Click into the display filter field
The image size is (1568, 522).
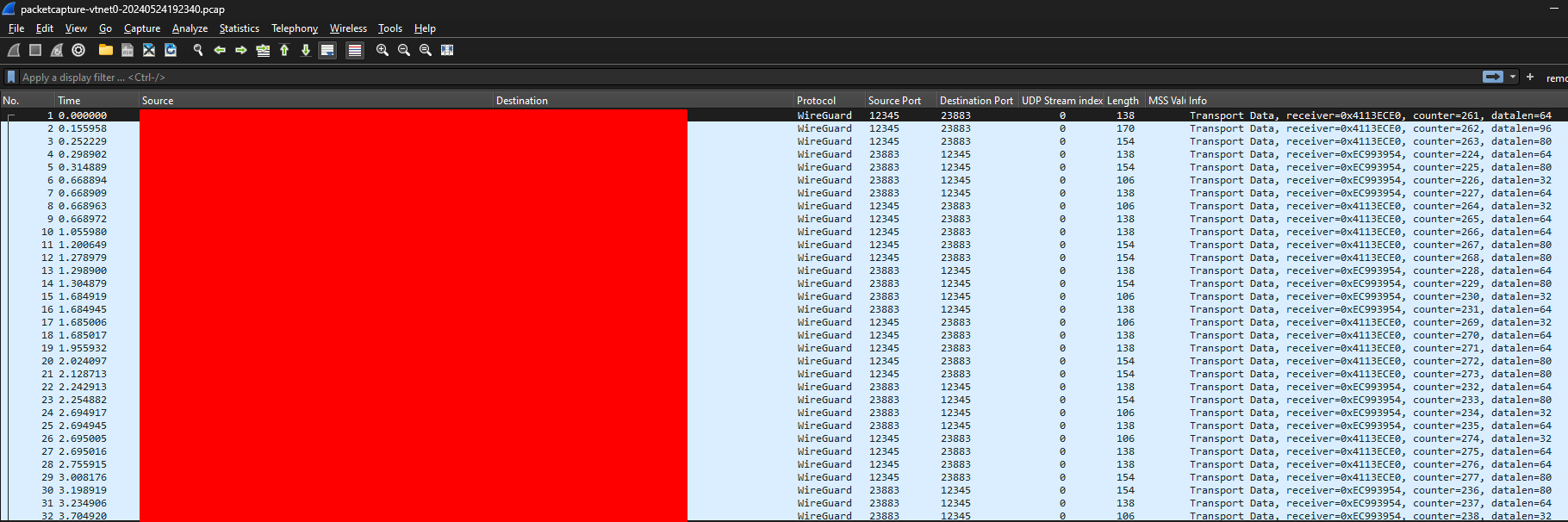pos(748,78)
